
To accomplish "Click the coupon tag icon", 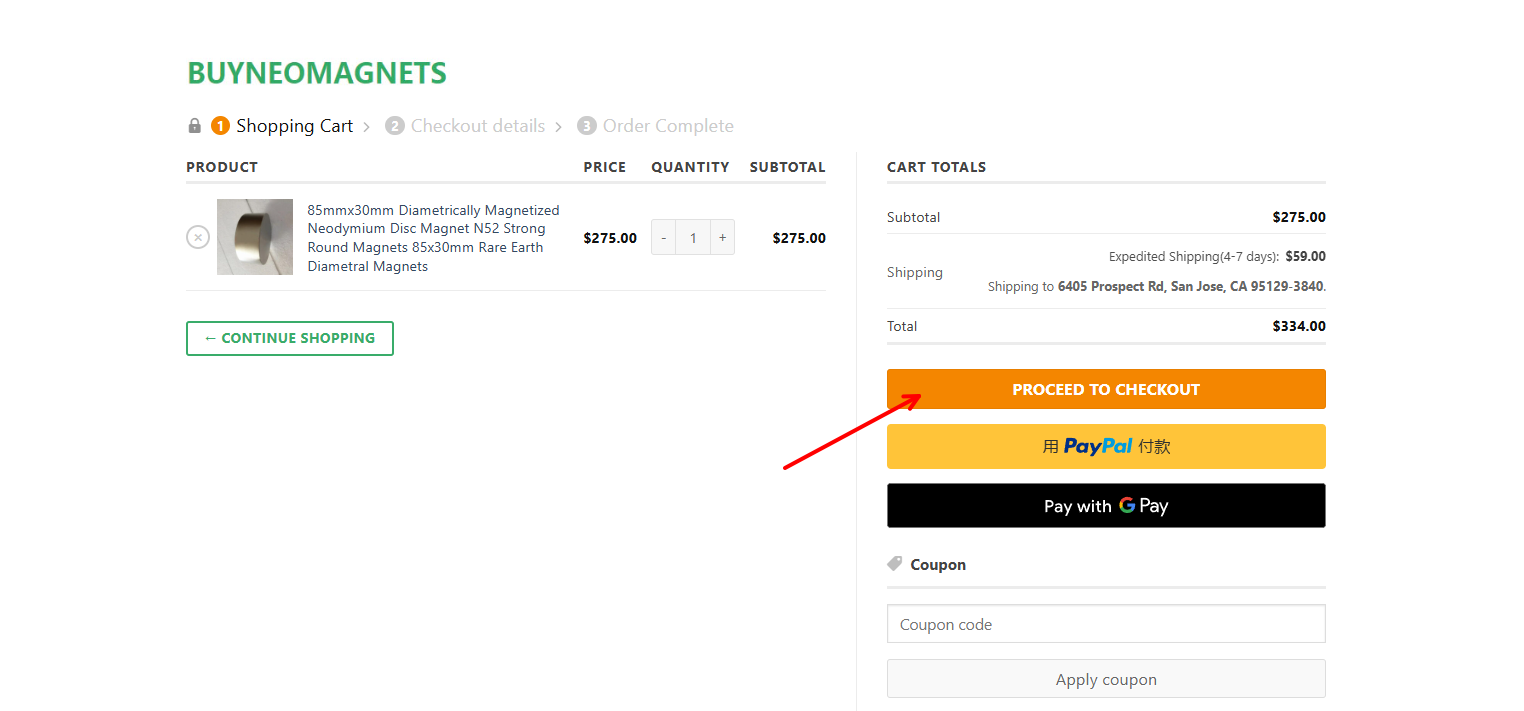I will pos(895,564).
